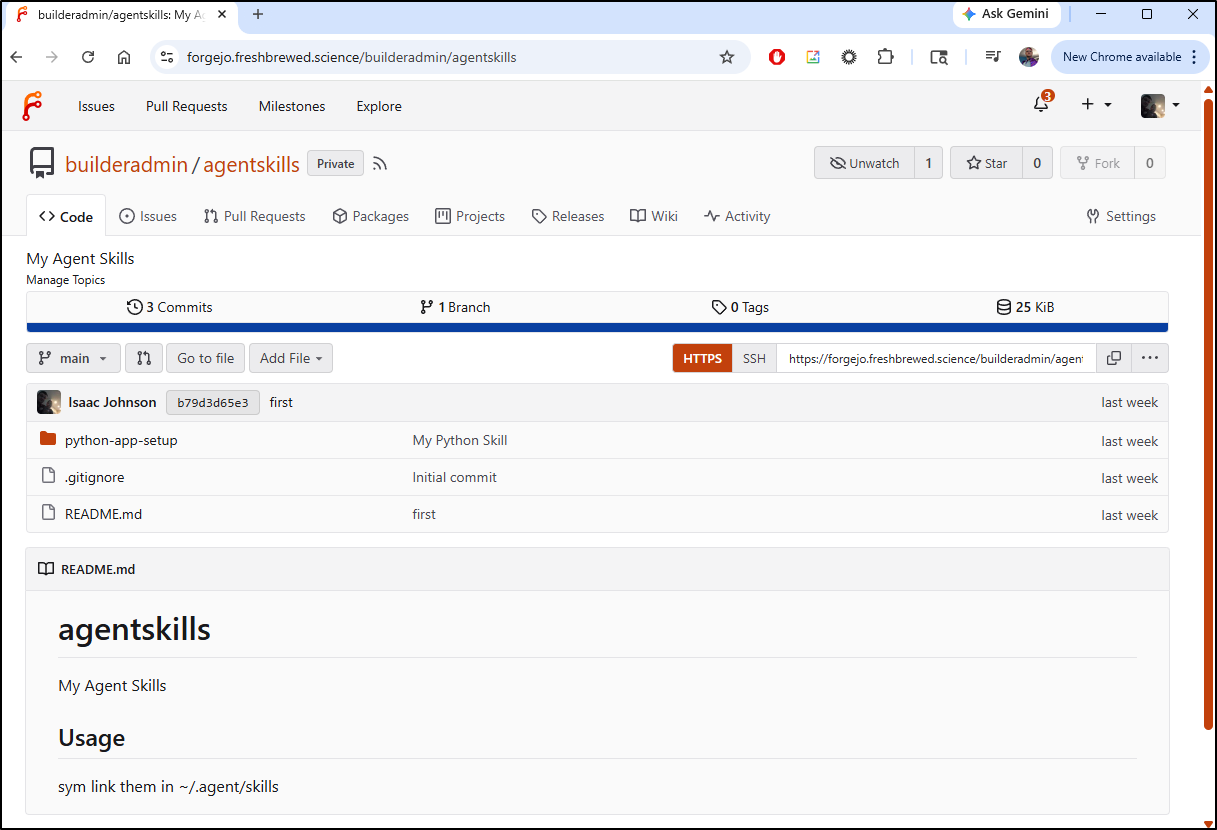Click the RSS feed icon

point(380,164)
